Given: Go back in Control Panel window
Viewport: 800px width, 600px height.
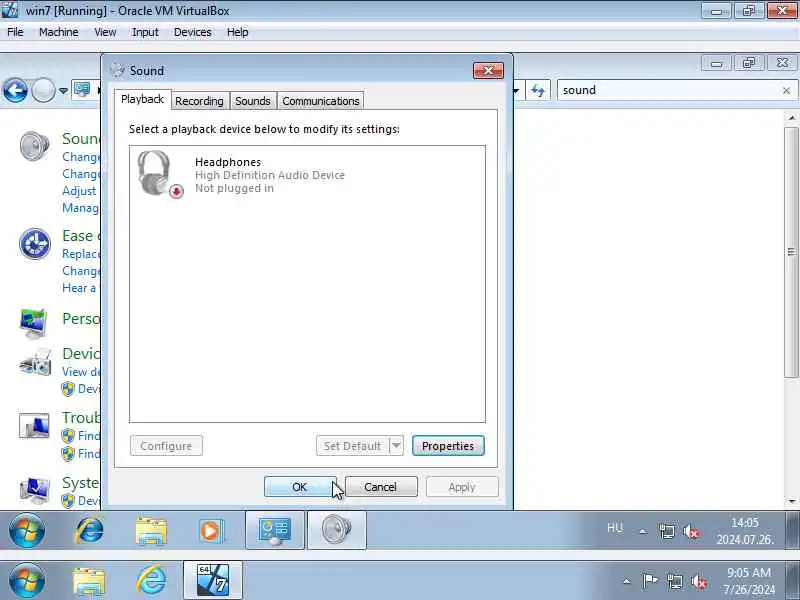Looking at the screenshot, I should click(15, 91).
